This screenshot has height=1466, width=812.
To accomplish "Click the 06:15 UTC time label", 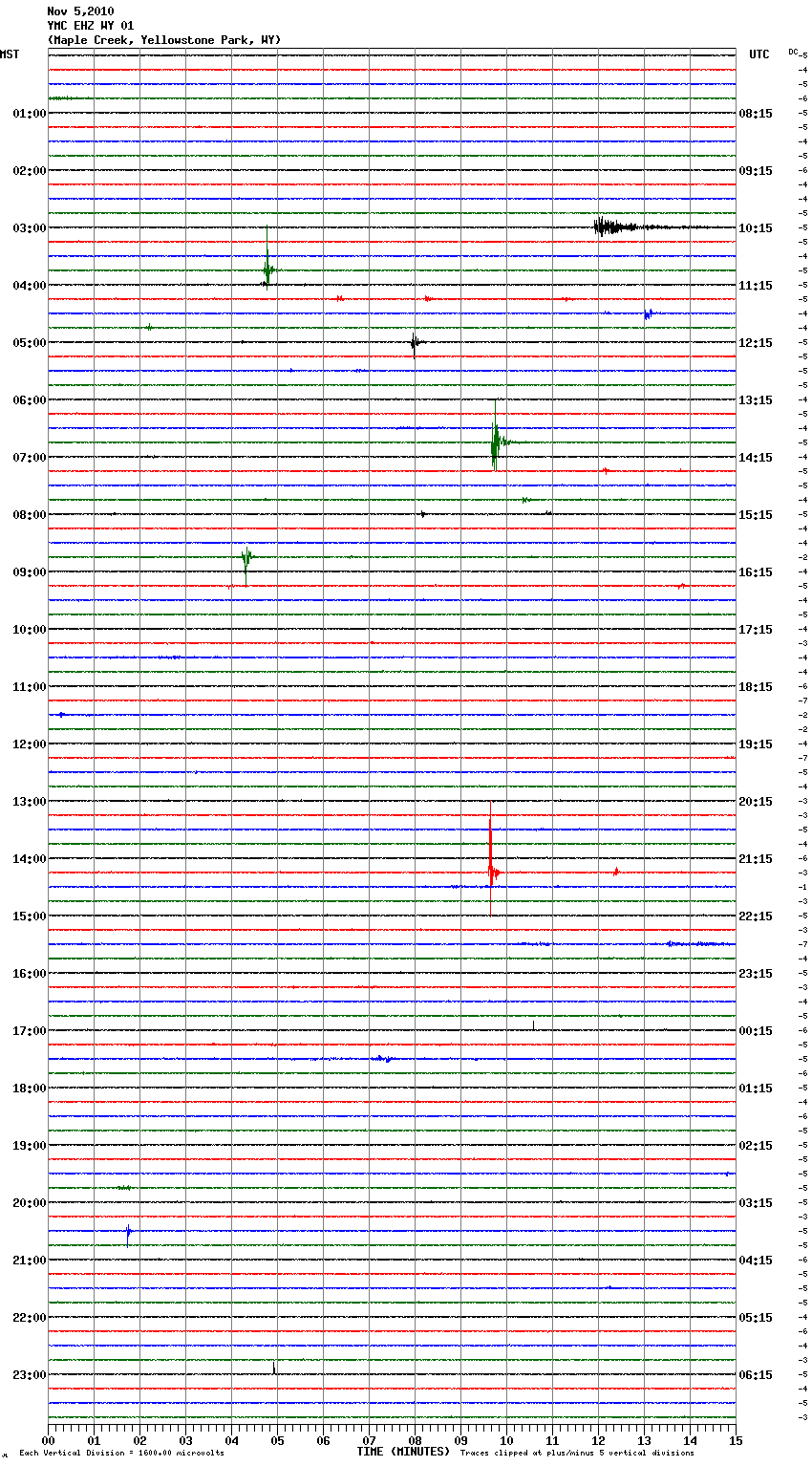I will click(756, 1374).
